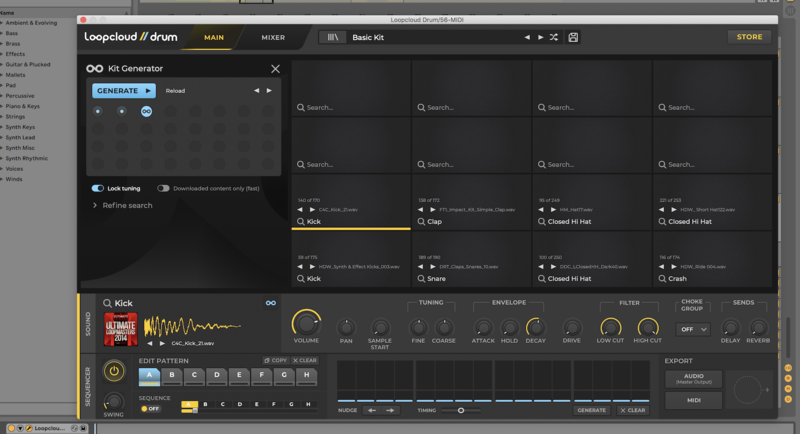The width and height of the screenshot is (800, 434).
Task: Close the Kit Generator panel
Action: pyautogui.click(x=275, y=69)
